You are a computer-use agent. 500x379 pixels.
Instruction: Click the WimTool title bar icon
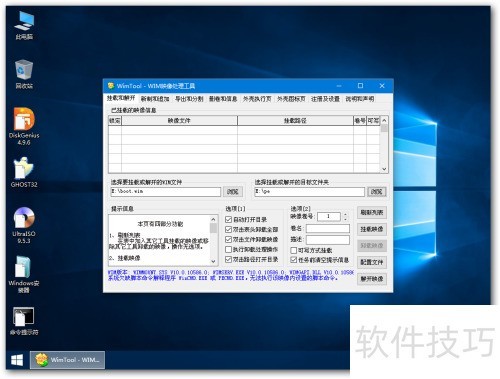pos(111,86)
